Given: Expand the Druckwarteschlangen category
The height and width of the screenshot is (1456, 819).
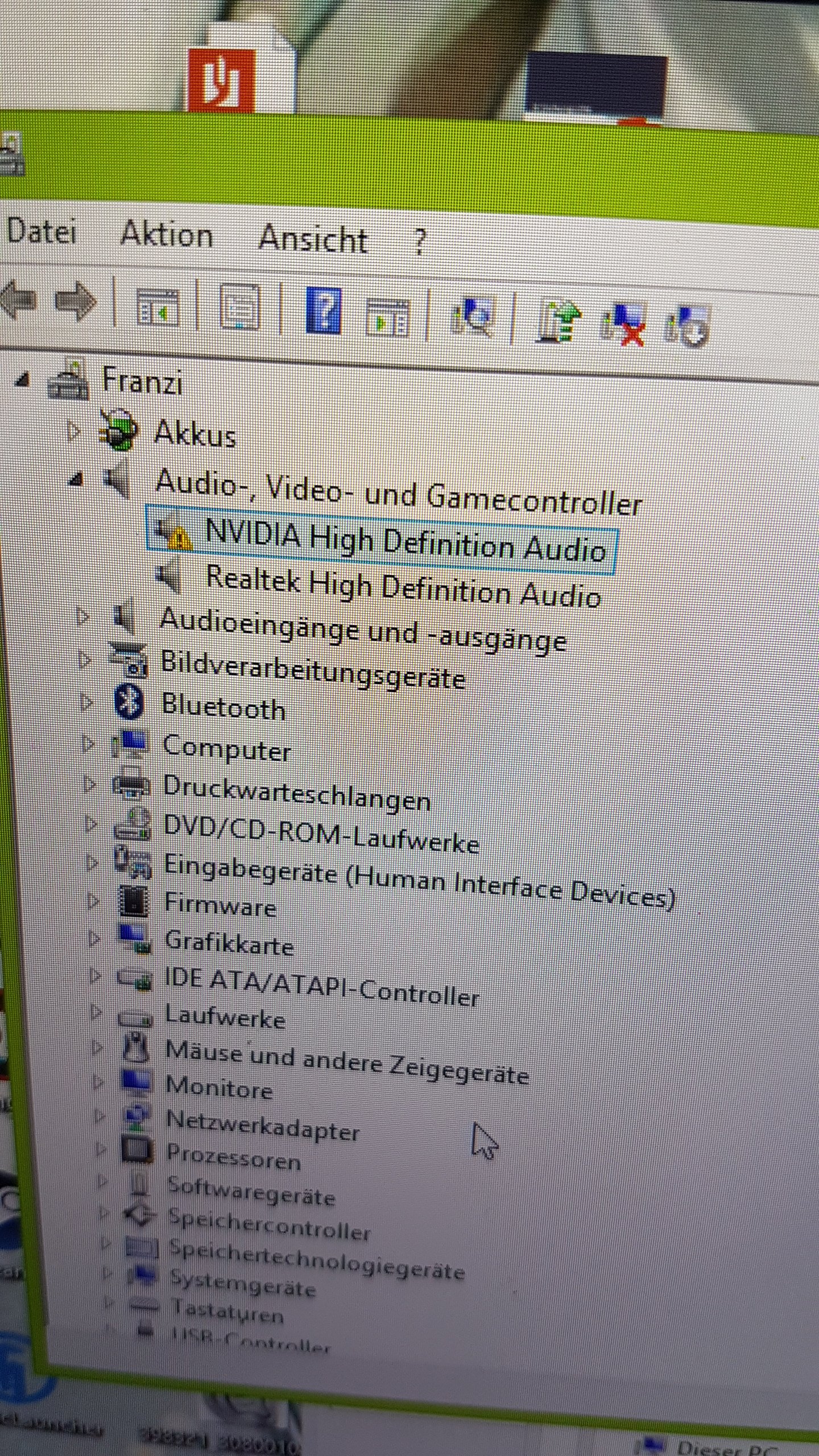Looking at the screenshot, I should (x=89, y=784).
